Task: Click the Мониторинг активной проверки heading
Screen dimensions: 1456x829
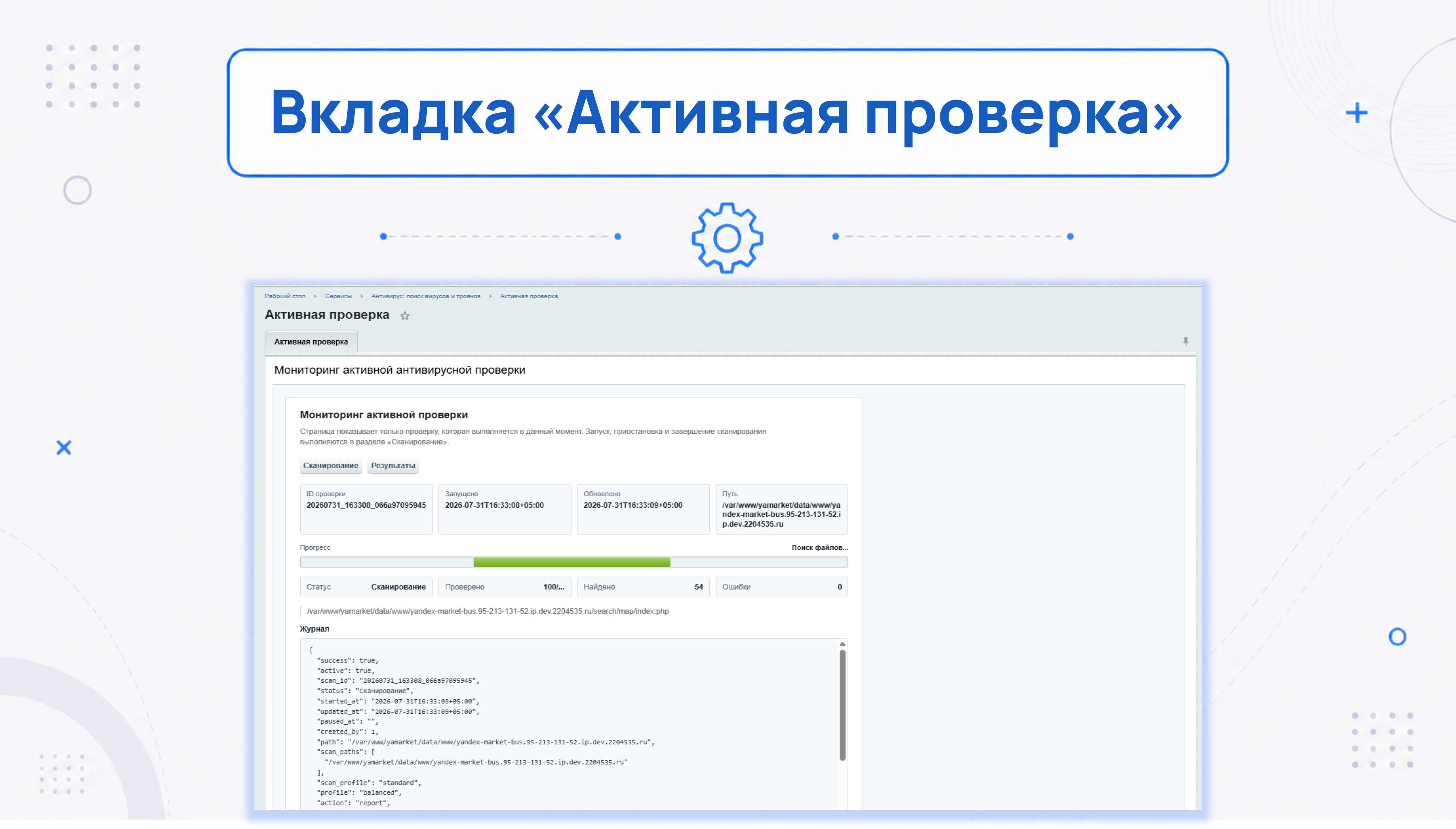Action: [x=384, y=415]
